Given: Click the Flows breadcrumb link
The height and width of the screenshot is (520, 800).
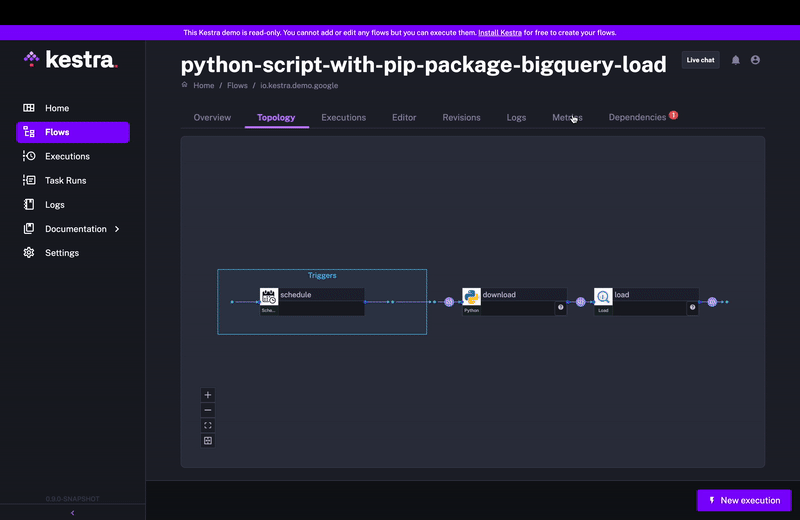Looking at the screenshot, I should point(236,86).
